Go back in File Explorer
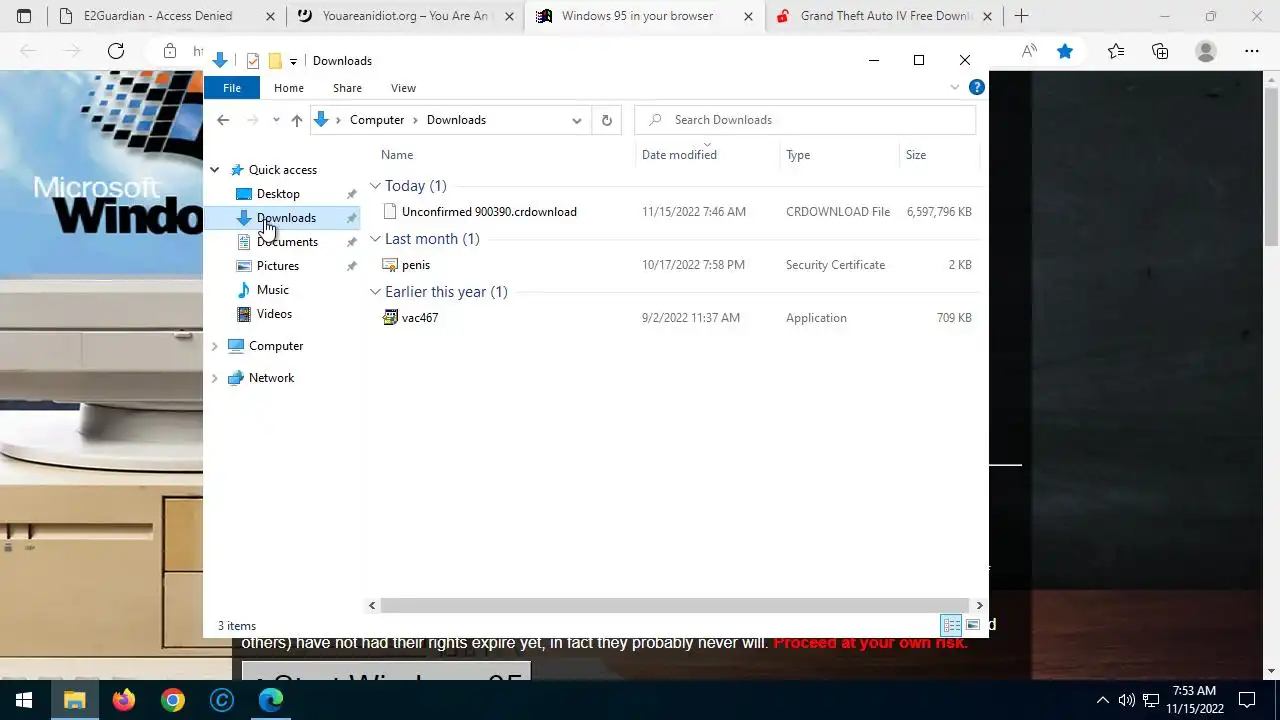 click(223, 120)
